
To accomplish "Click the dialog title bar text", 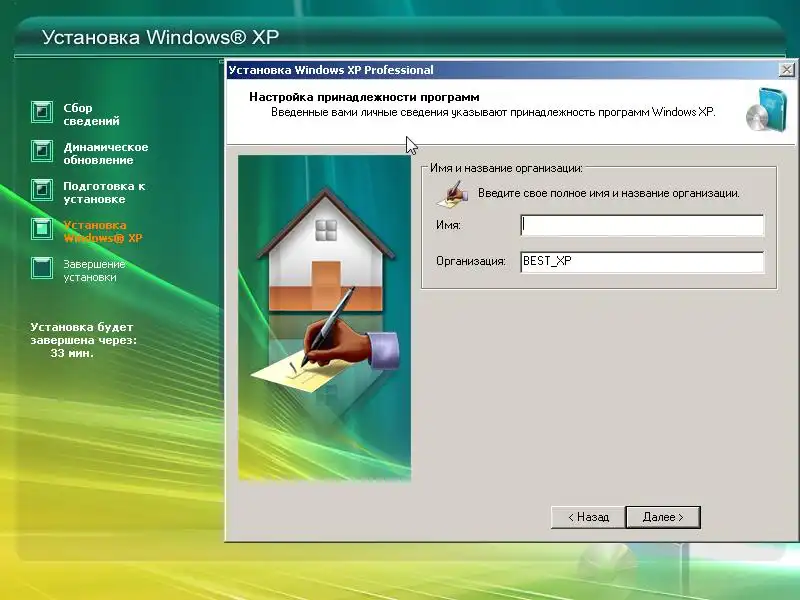I will click(331, 70).
